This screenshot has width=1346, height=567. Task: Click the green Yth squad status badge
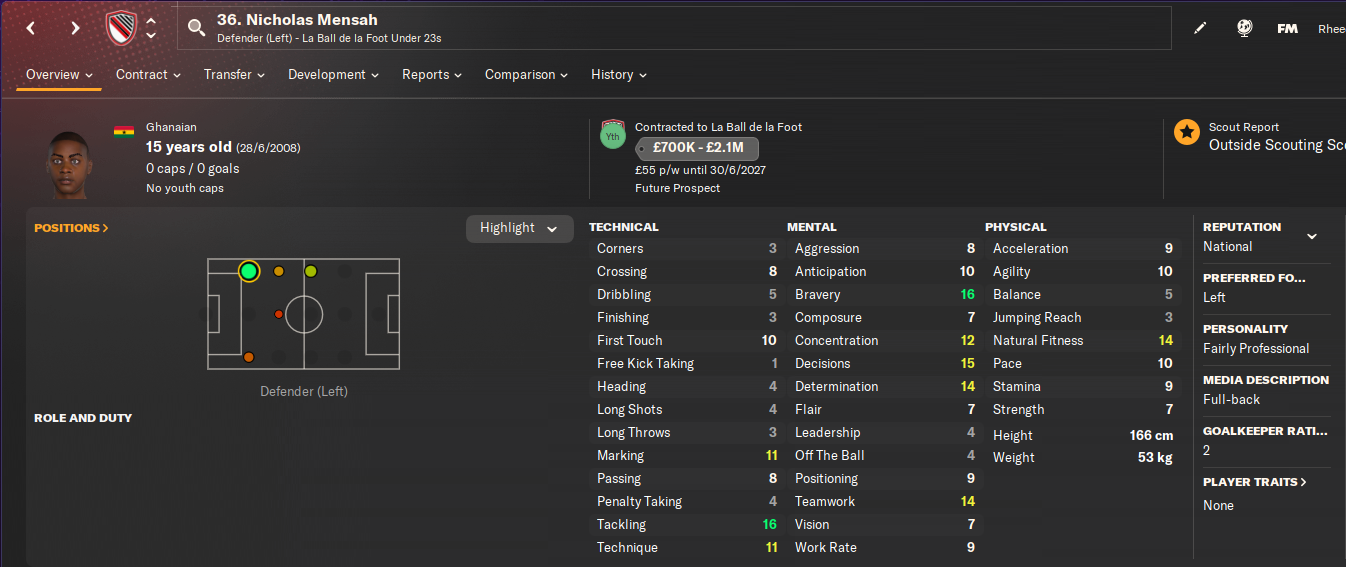612,136
